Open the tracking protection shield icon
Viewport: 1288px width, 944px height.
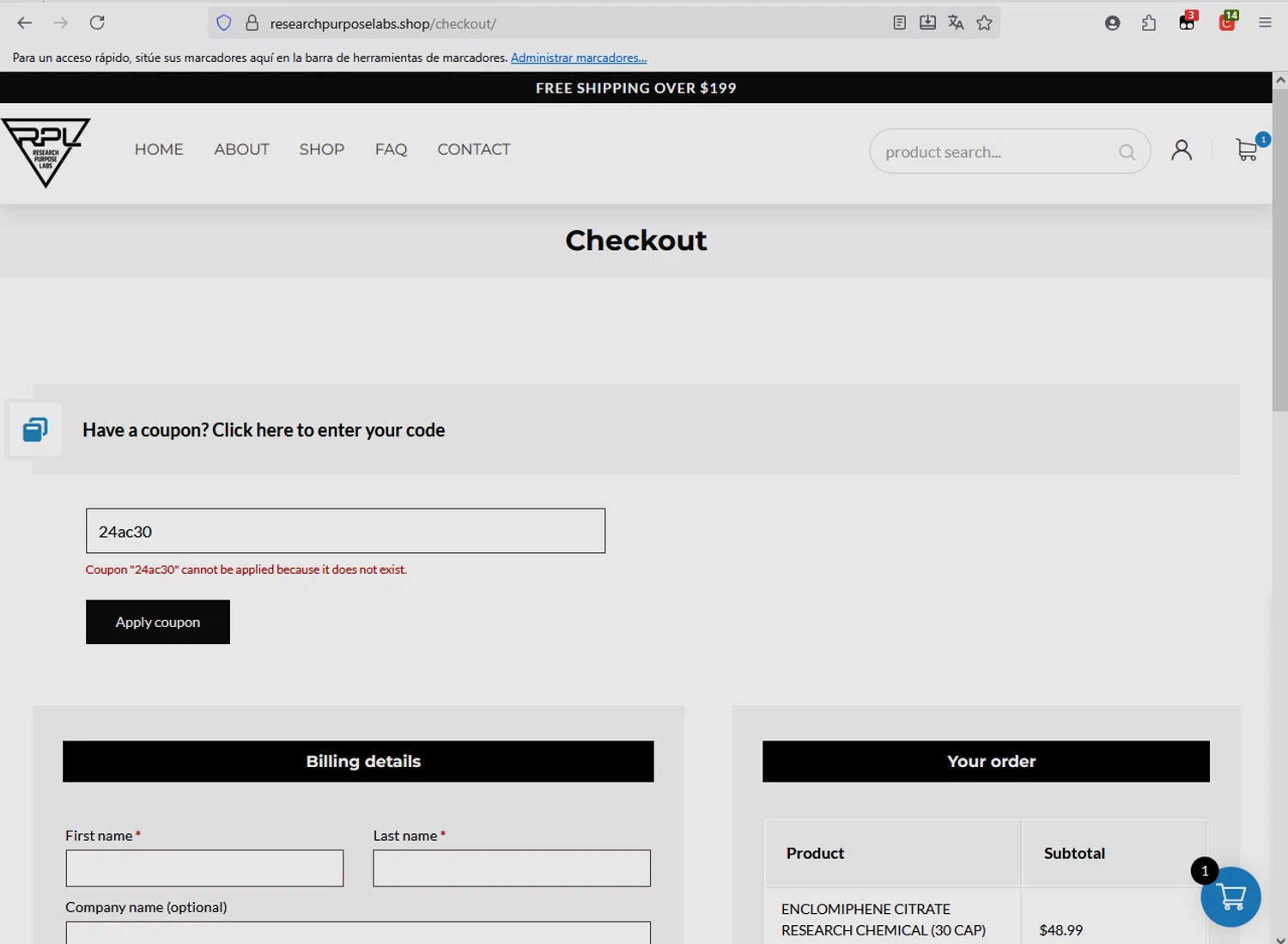pyautogui.click(x=224, y=23)
